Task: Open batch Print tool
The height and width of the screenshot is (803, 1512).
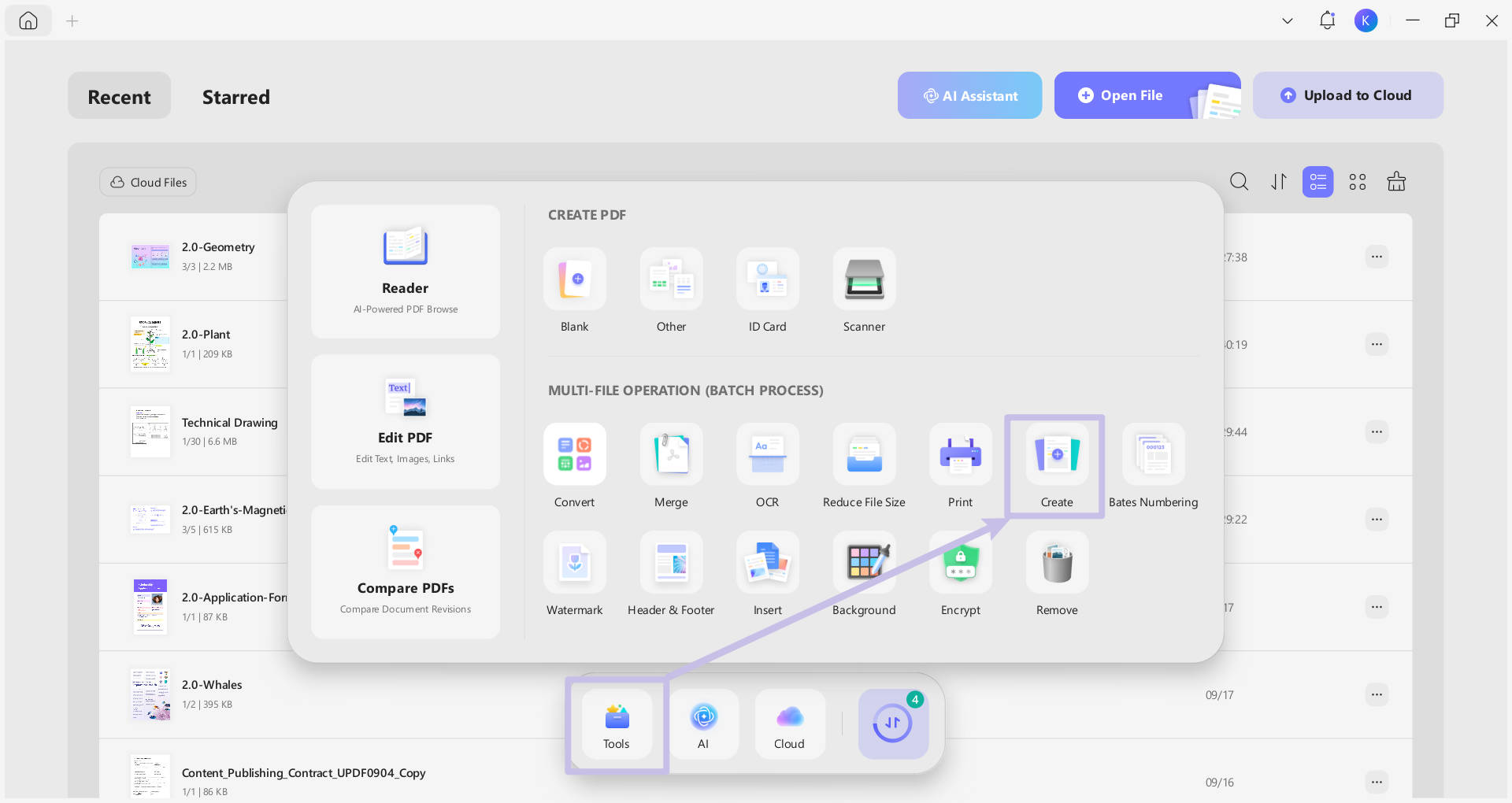Action: (x=961, y=454)
